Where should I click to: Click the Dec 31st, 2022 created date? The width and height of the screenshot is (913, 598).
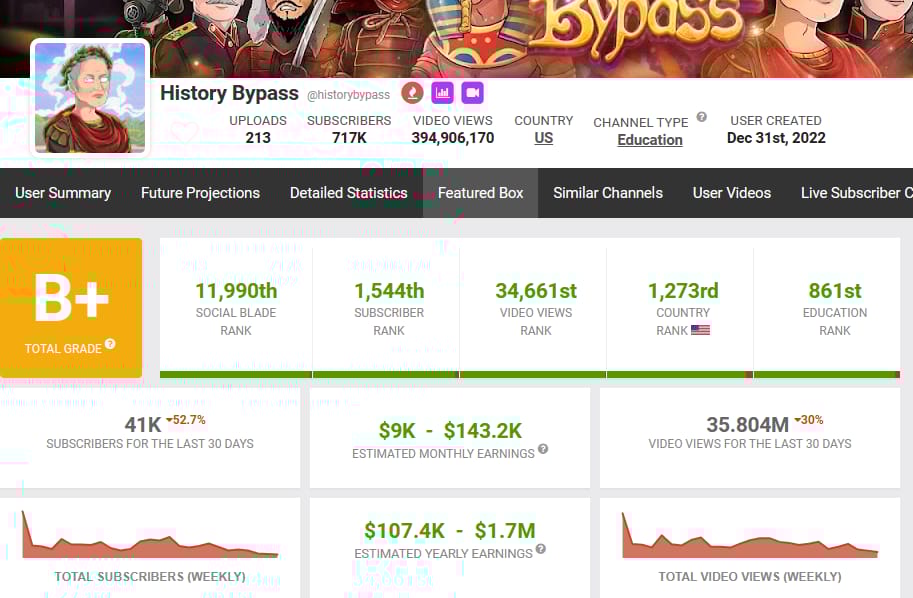[x=776, y=138]
